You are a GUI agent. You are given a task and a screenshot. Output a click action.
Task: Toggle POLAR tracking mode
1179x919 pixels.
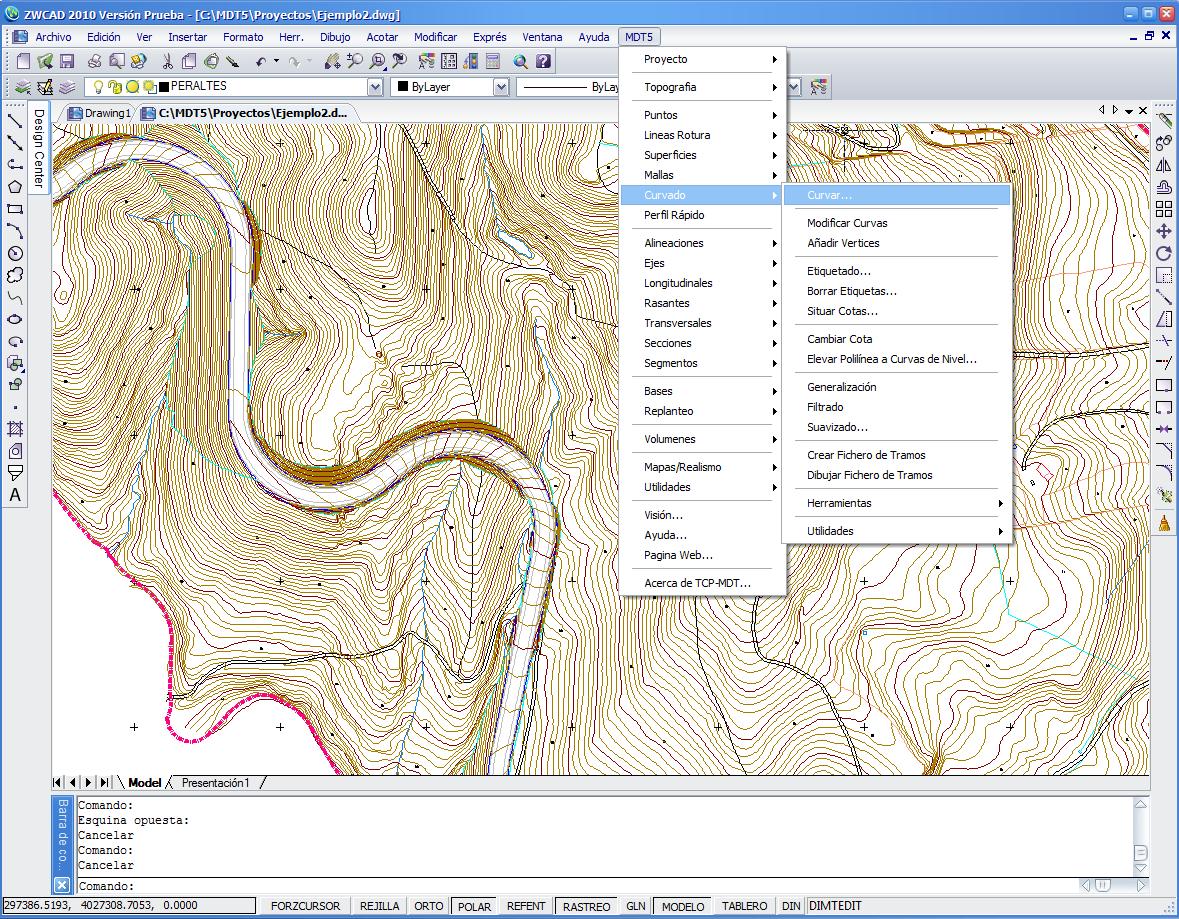pyautogui.click(x=474, y=906)
